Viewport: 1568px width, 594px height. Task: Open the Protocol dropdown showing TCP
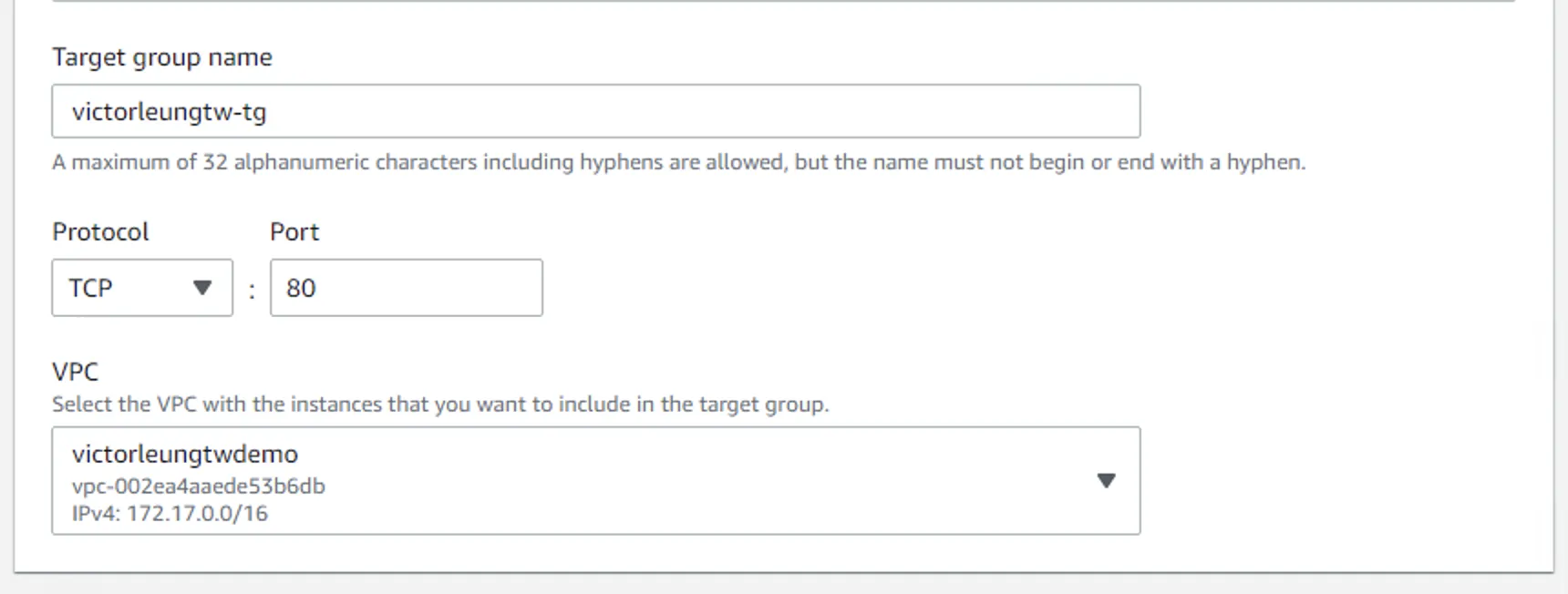[x=142, y=288]
